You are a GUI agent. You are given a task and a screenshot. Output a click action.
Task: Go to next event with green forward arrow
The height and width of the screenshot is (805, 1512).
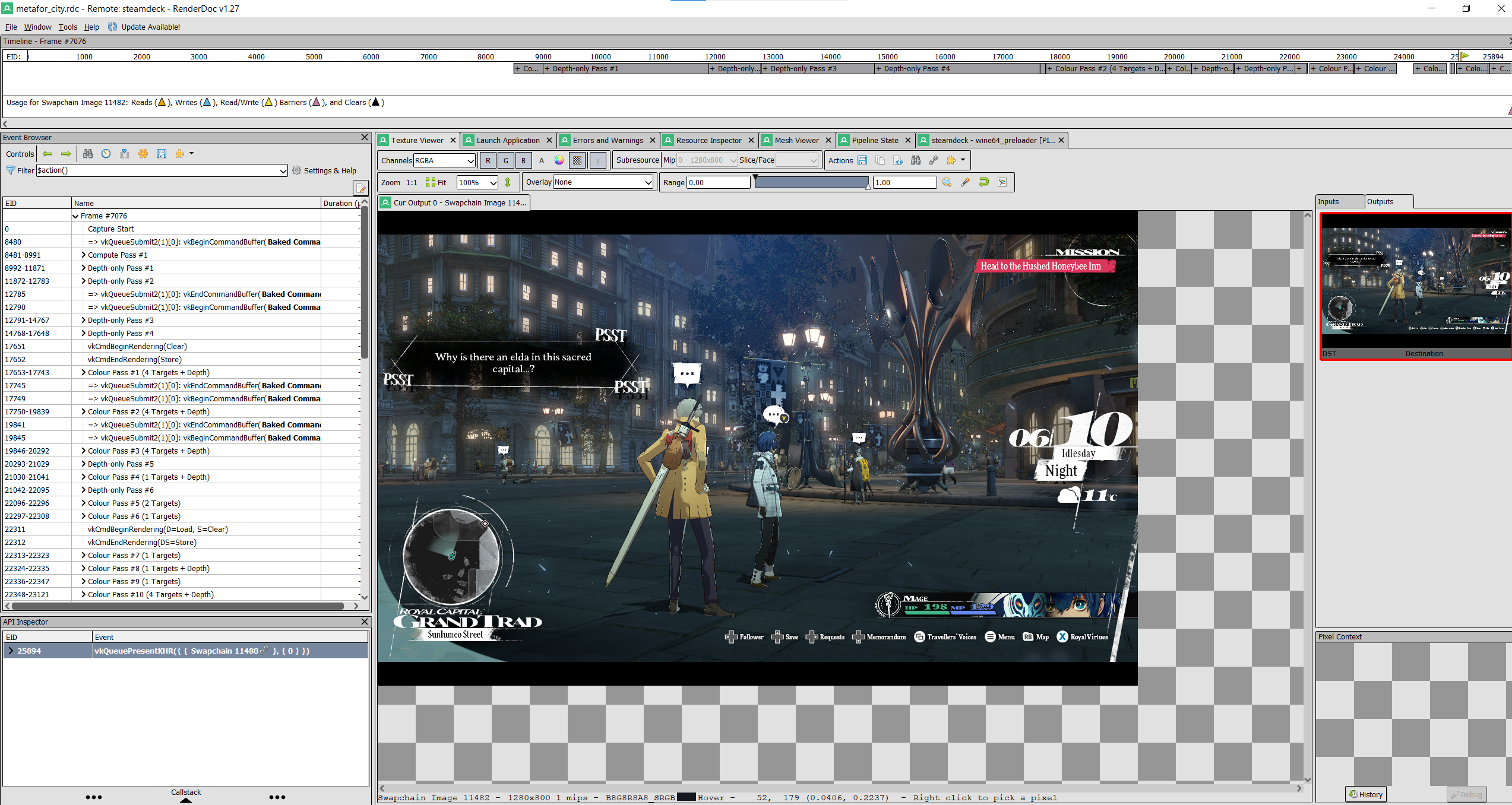(x=66, y=154)
